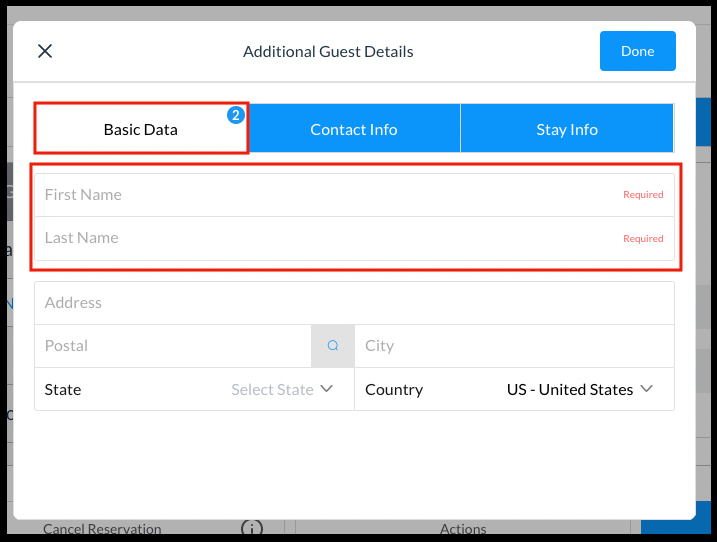Open the Contact Info tab

pos(353,129)
